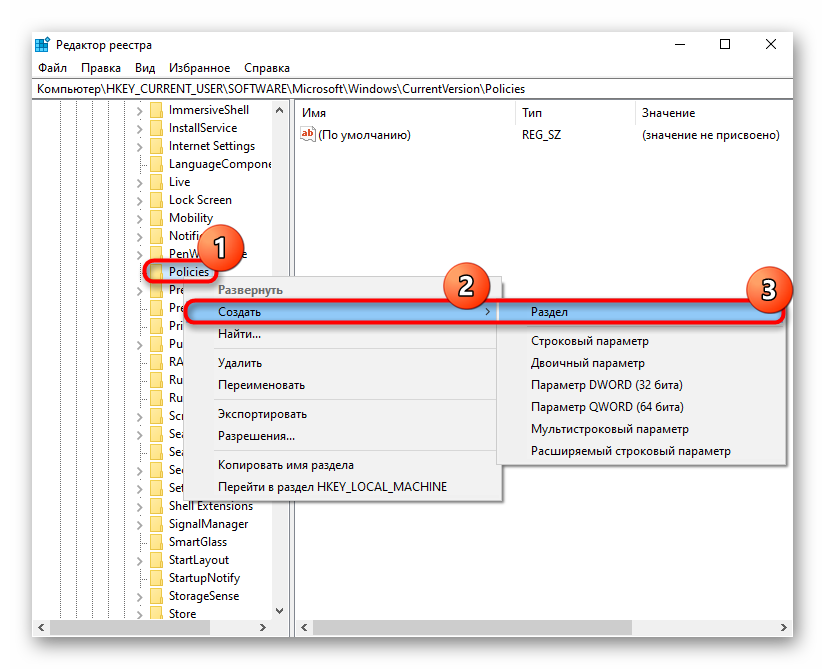The width and height of the screenshot is (825, 669).
Task: Click Экспортировать in the context menu
Action: pos(262,414)
